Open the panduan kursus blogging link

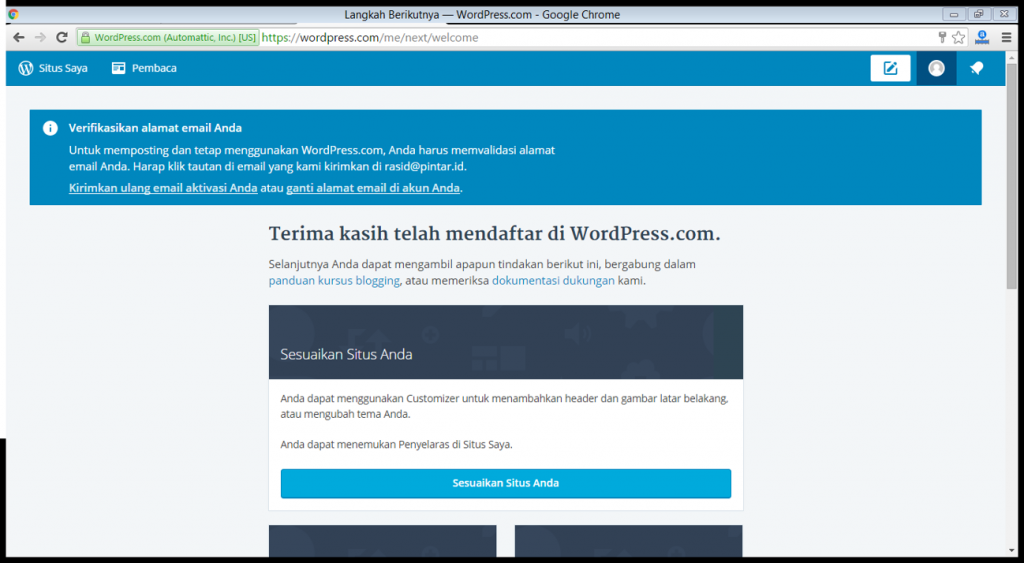pyautogui.click(x=334, y=281)
